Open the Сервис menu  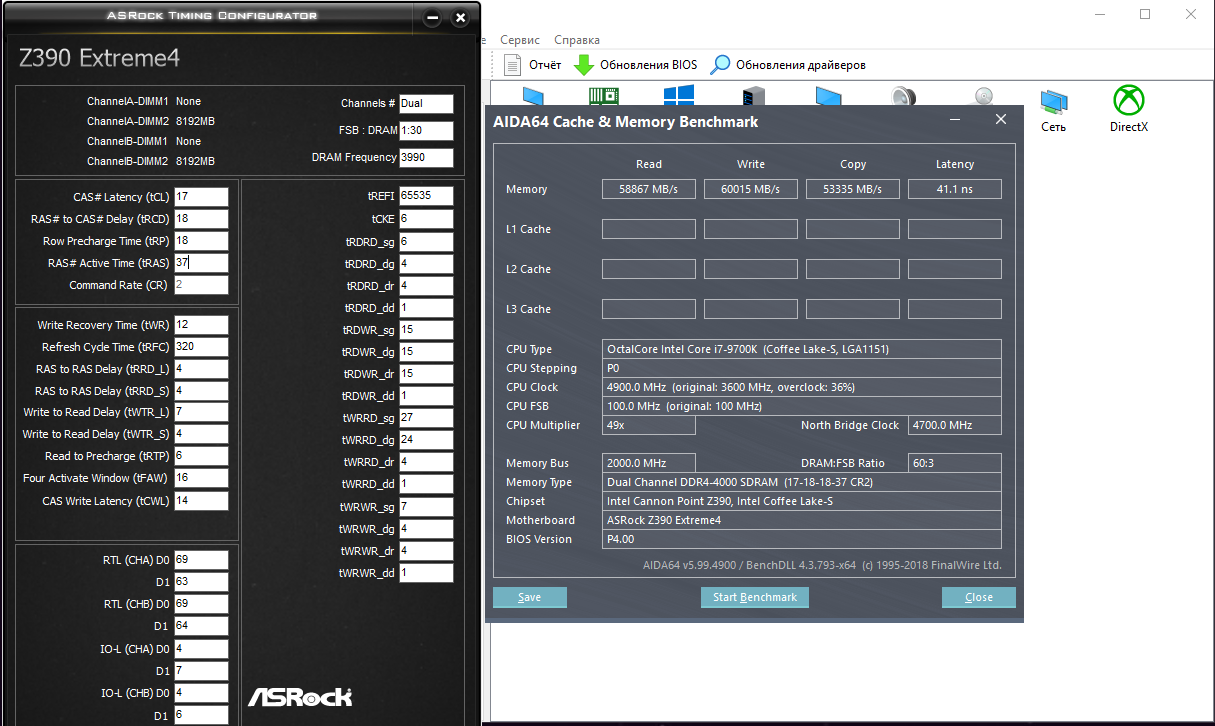[520, 40]
